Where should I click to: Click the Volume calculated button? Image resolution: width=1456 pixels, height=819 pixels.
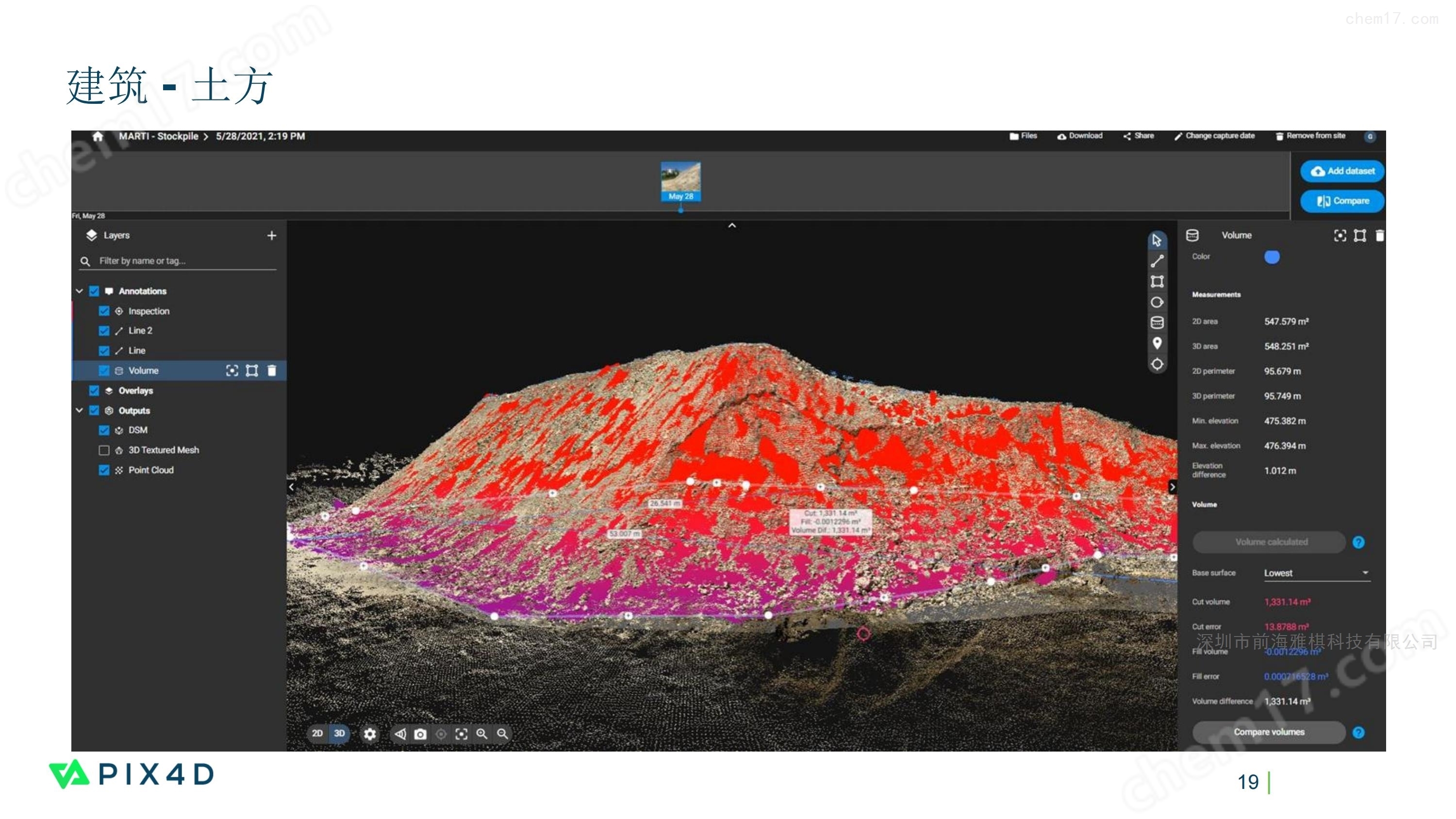[x=1269, y=542]
